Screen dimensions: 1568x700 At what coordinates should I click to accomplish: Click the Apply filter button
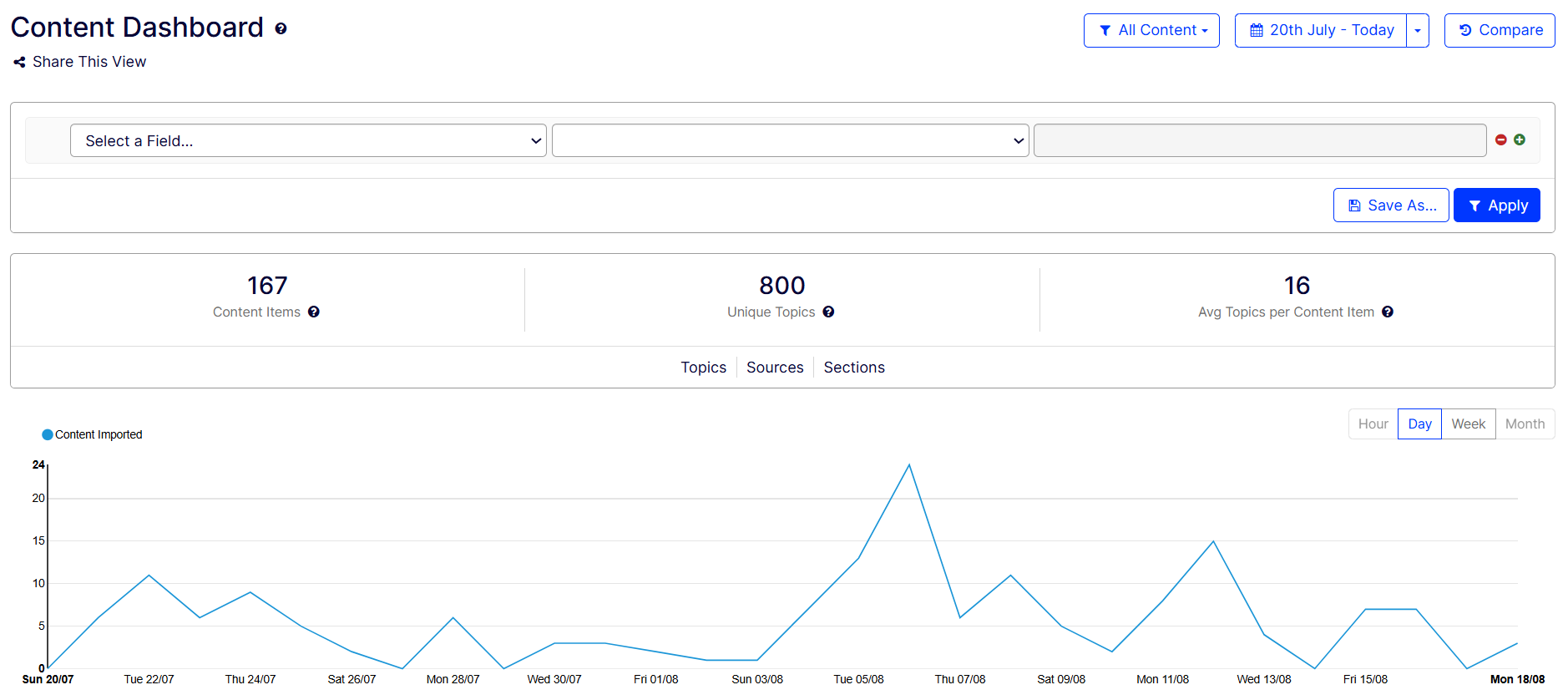(x=1496, y=205)
